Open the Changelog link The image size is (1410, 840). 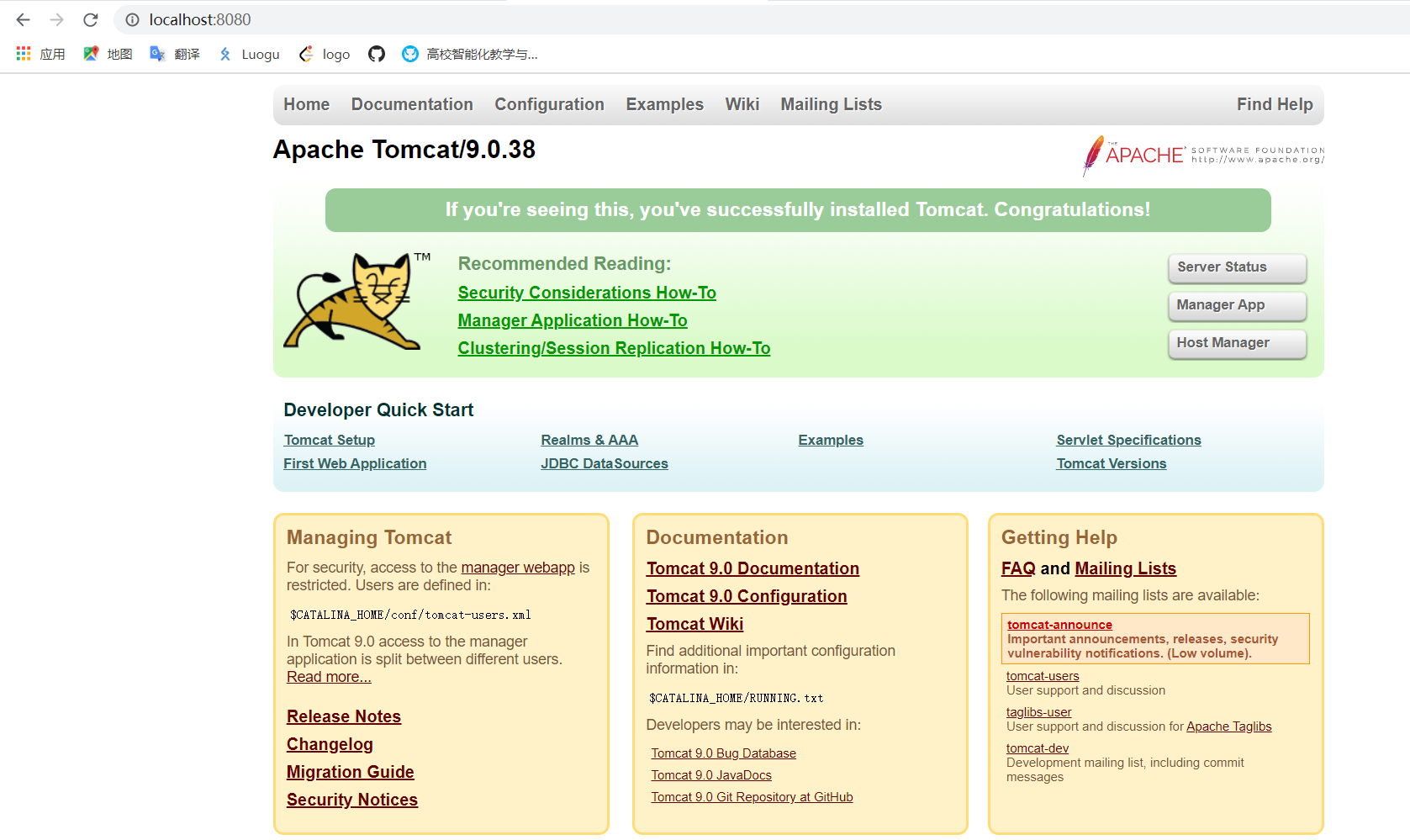click(330, 744)
